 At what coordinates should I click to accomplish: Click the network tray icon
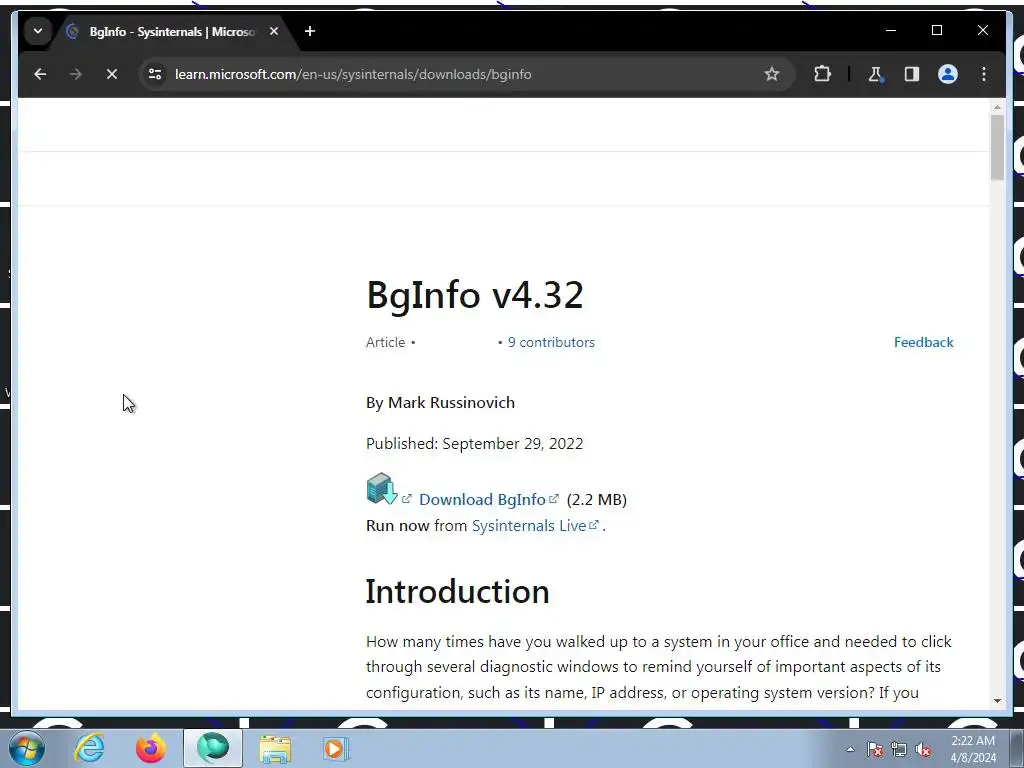point(899,749)
